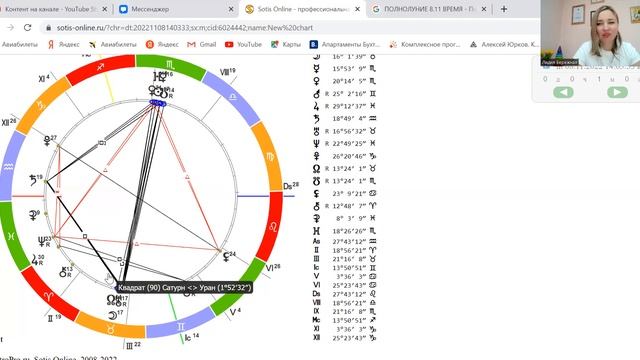Image resolution: width=640 pixels, height=360 pixels.
Task: Click the Chiron glyph marked 13 in chart
Action: click(63, 273)
